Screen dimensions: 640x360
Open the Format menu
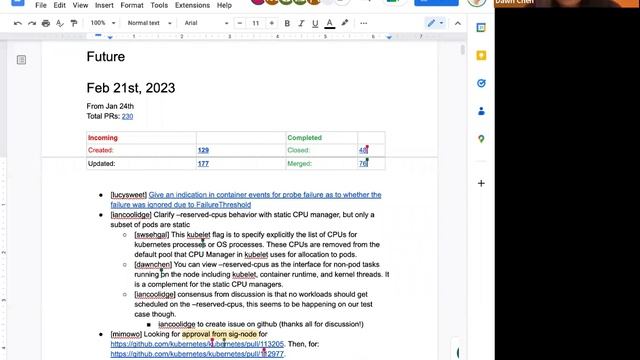tap(132, 5)
